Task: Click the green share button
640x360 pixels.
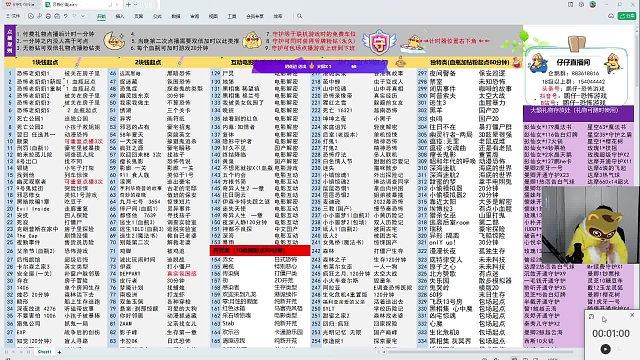Action: click(627, 16)
